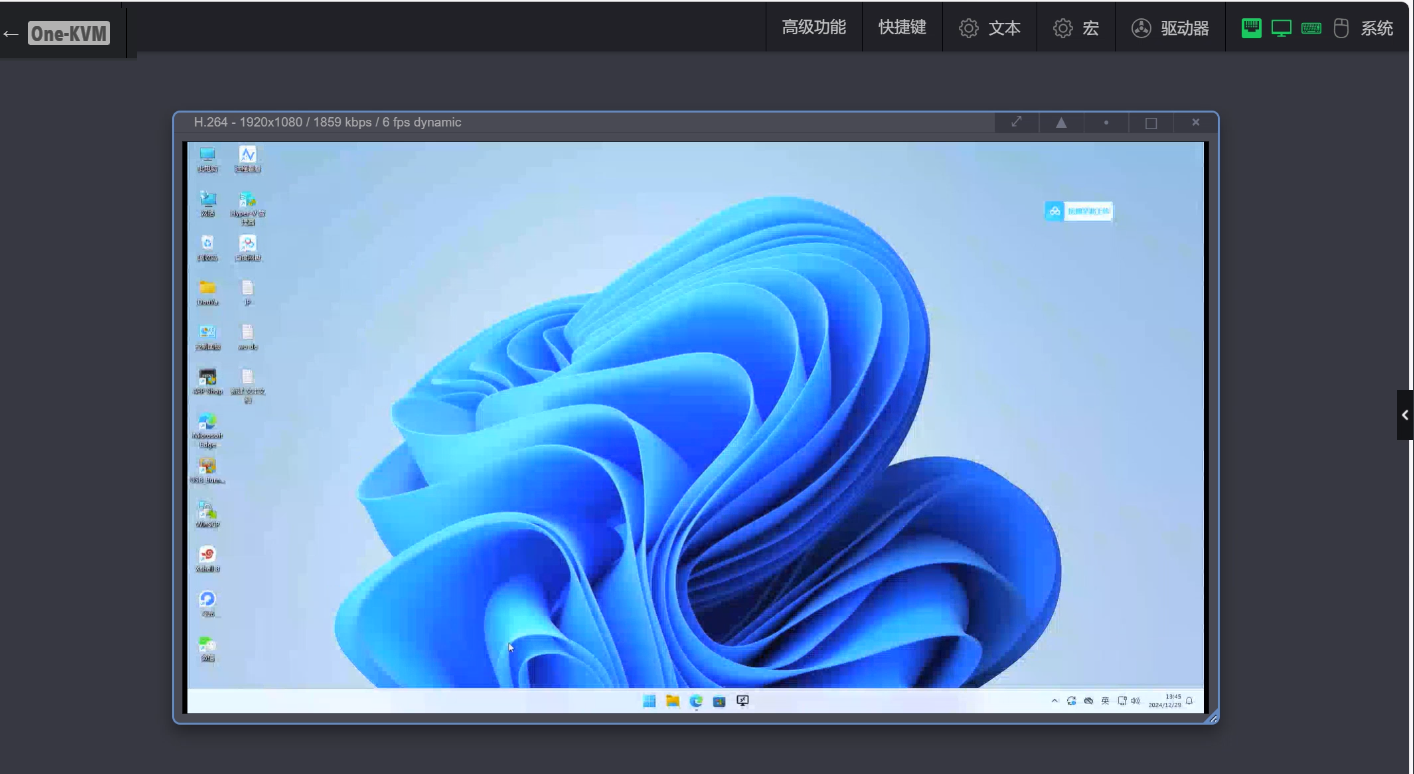The height and width of the screenshot is (774, 1414).
Task: Click the dot button in stream window title
Action: (1106, 122)
